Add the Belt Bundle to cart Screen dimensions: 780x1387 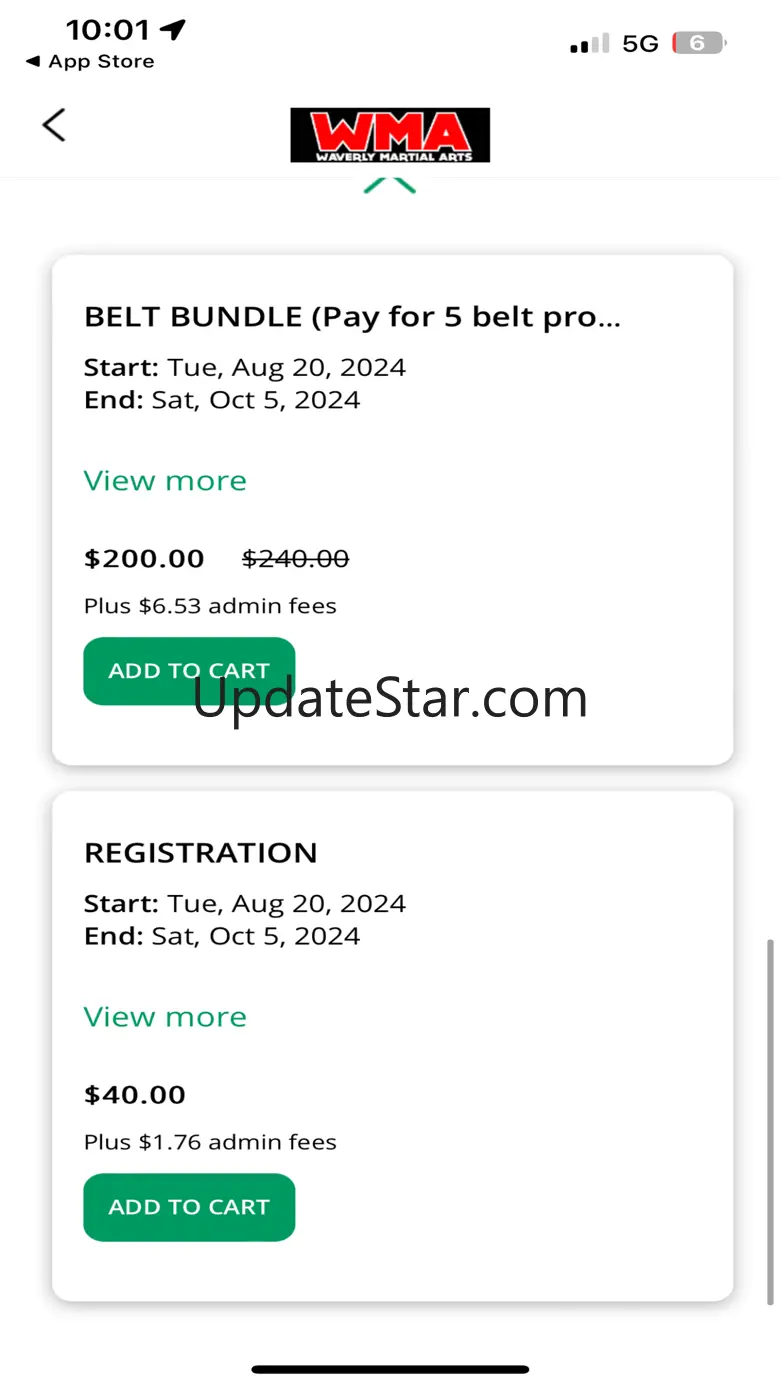tap(189, 671)
